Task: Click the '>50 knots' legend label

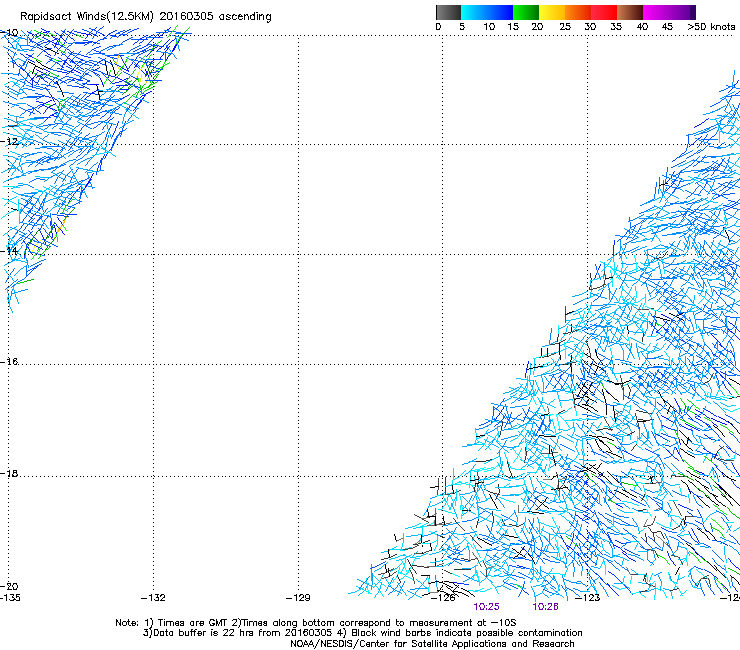Action: tap(711, 27)
